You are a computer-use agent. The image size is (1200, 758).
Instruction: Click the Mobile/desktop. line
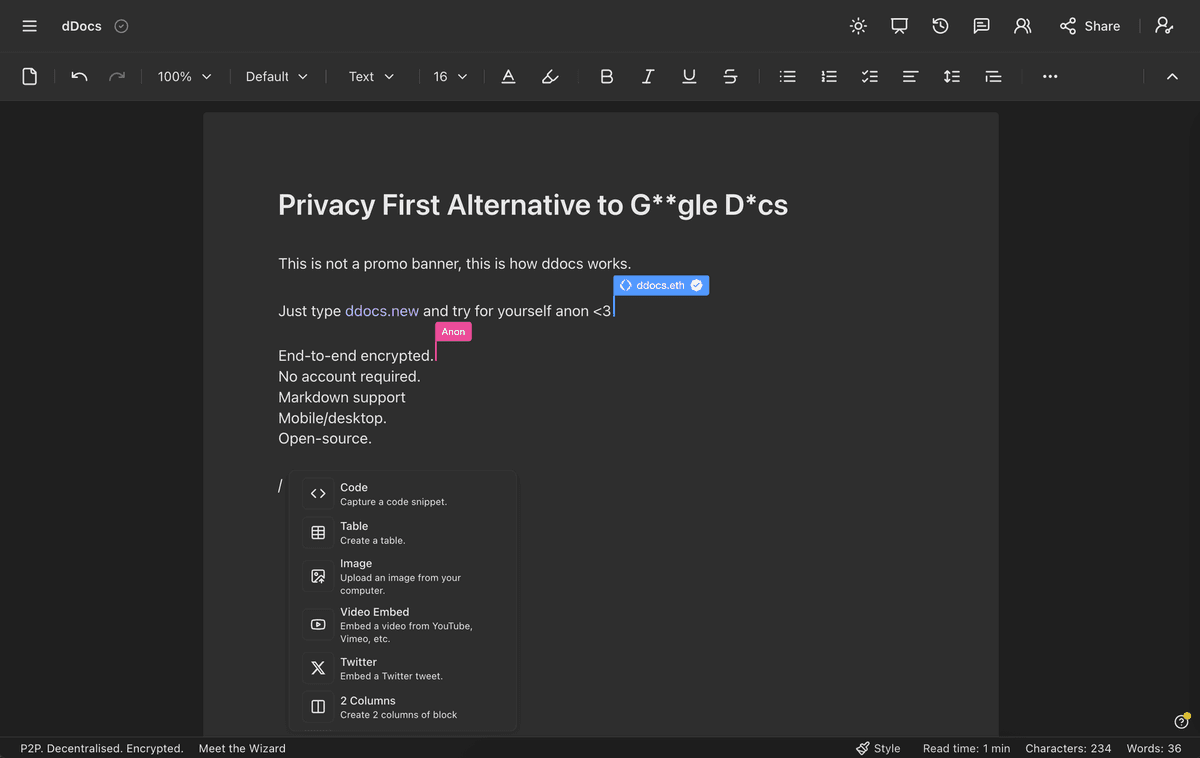click(332, 418)
